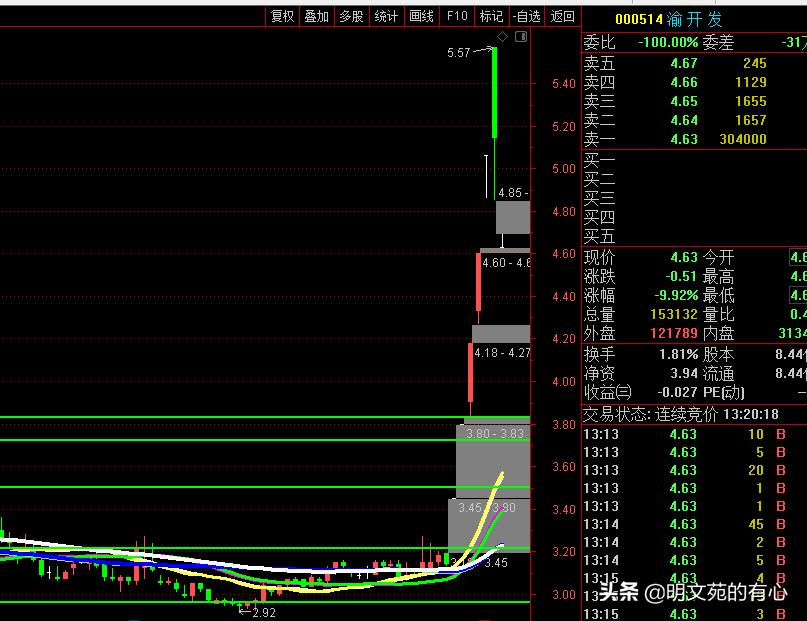Select the 卖五 row at 4.67
This screenshot has height=621, width=807.
coord(694,63)
